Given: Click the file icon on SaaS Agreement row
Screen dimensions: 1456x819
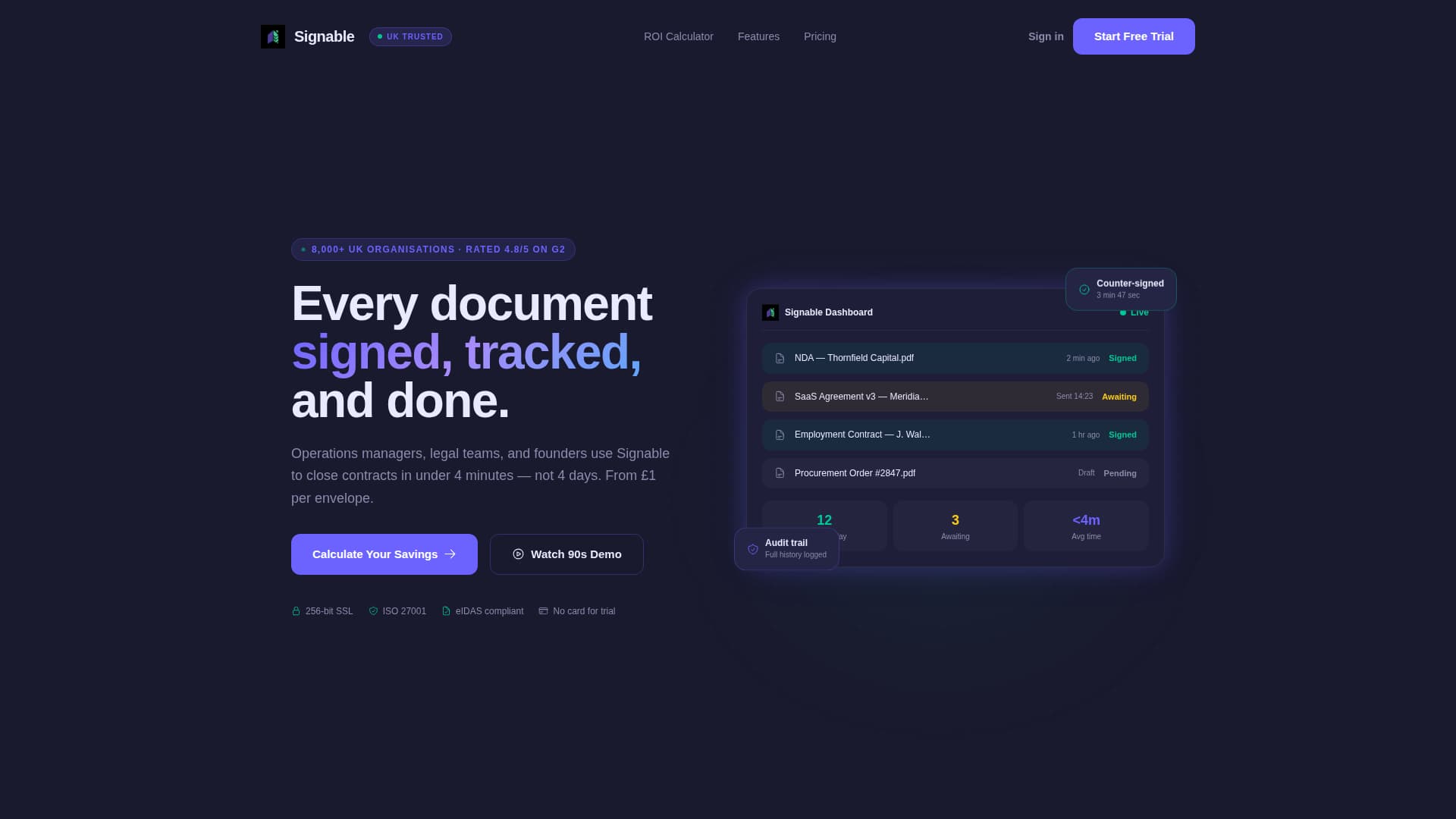Looking at the screenshot, I should [x=780, y=397].
